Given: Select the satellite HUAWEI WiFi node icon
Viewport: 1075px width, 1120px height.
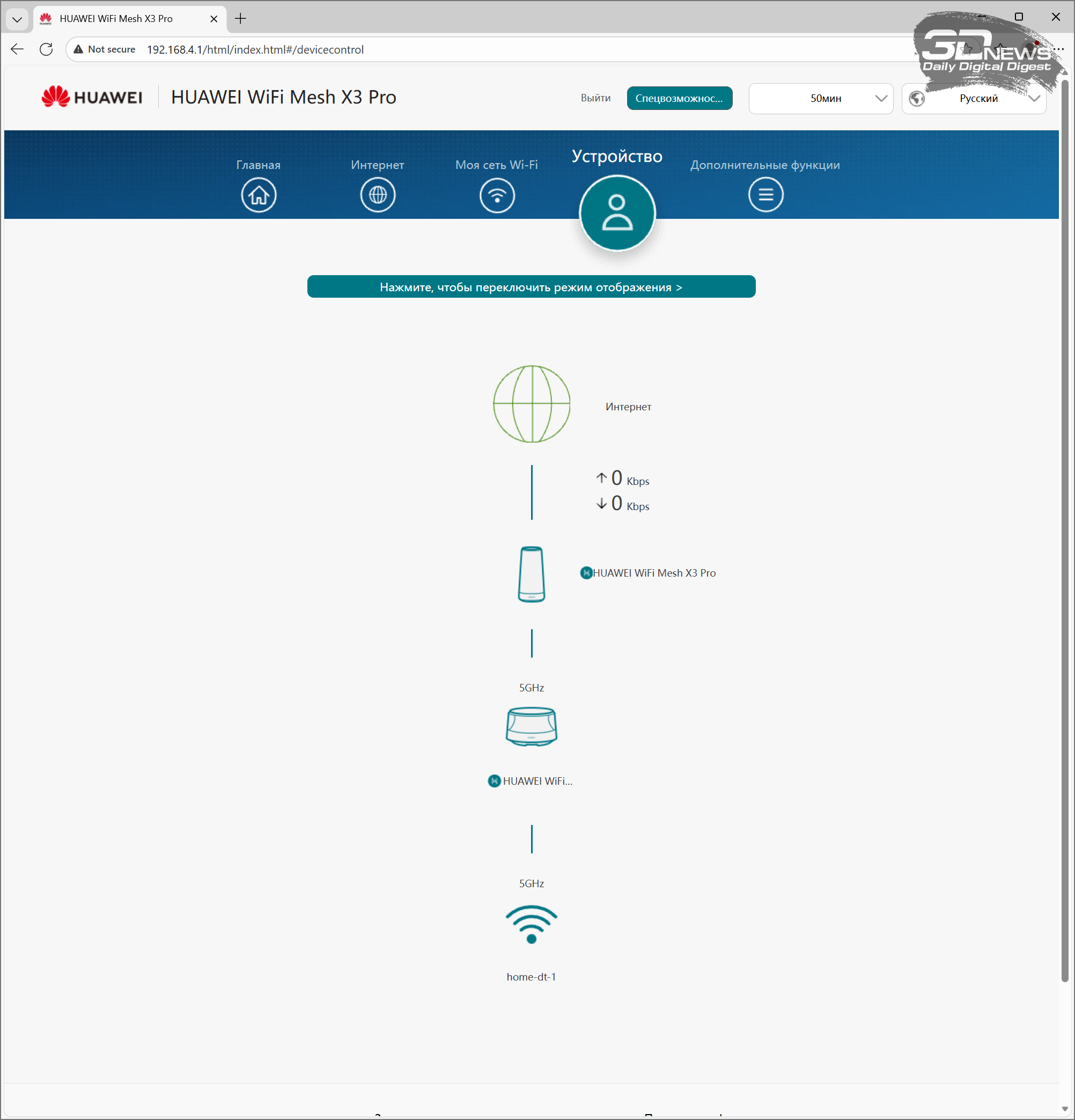Looking at the screenshot, I should (531, 726).
